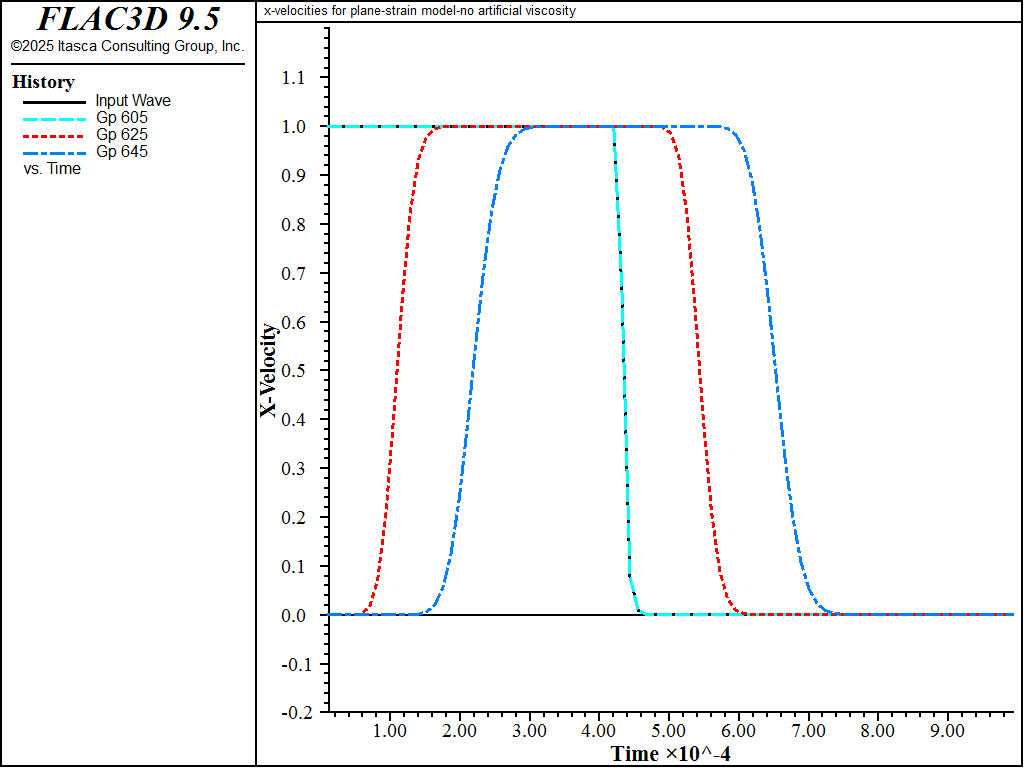1024x768 pixels.
Task: Click the X-Velocity axis label
Action: (x=269, y=370)
